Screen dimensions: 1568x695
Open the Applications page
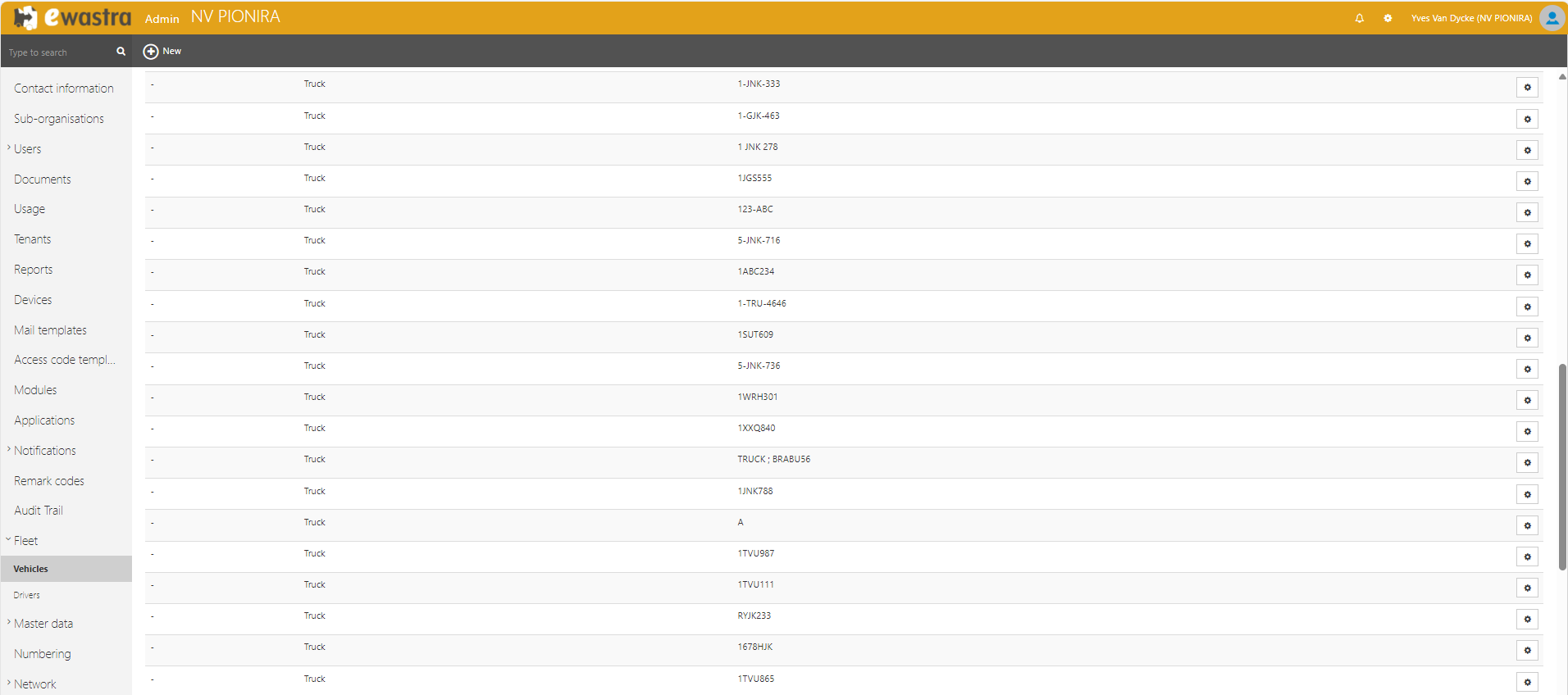(44, 420)
